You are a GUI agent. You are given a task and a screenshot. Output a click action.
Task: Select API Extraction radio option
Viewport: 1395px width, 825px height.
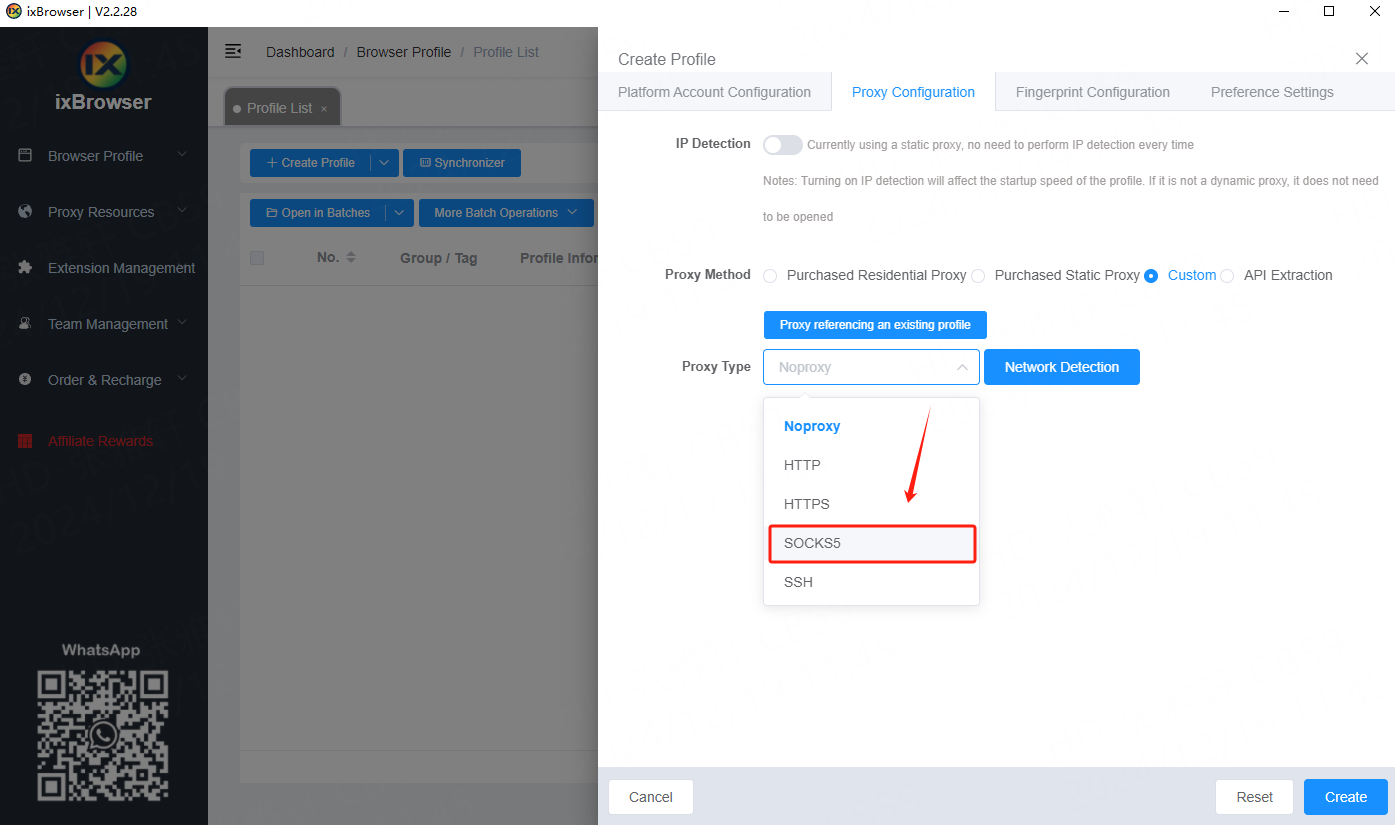[1227, 276]
